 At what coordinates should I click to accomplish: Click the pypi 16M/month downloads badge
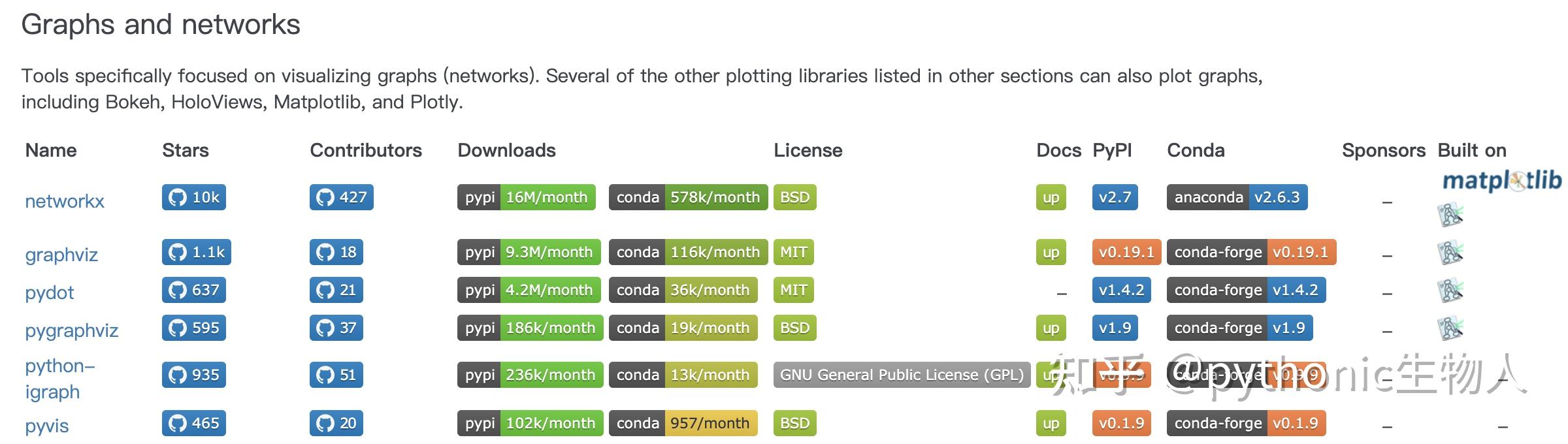[x=526, y=197]
